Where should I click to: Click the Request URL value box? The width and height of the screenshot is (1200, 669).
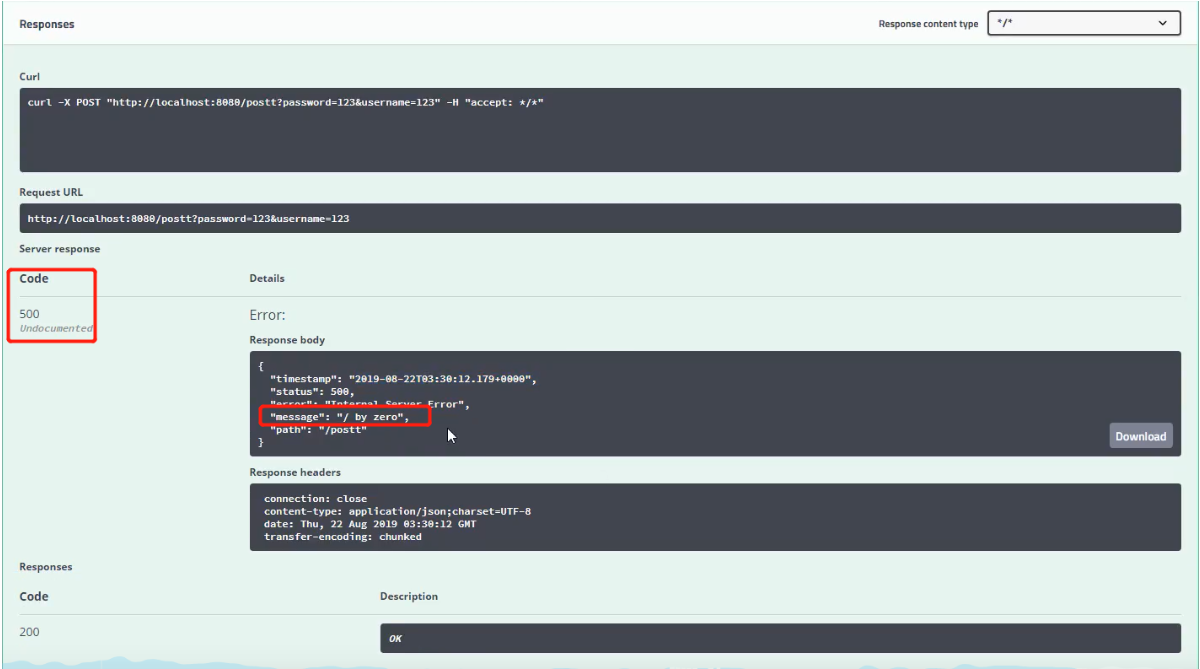click(x=600, y=218)
